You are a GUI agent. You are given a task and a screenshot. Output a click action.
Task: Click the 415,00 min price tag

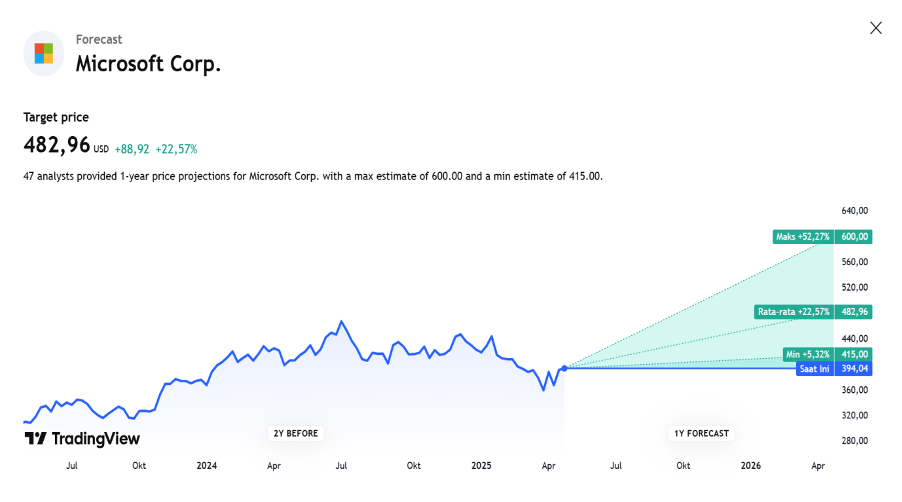(x=854, y=354)
